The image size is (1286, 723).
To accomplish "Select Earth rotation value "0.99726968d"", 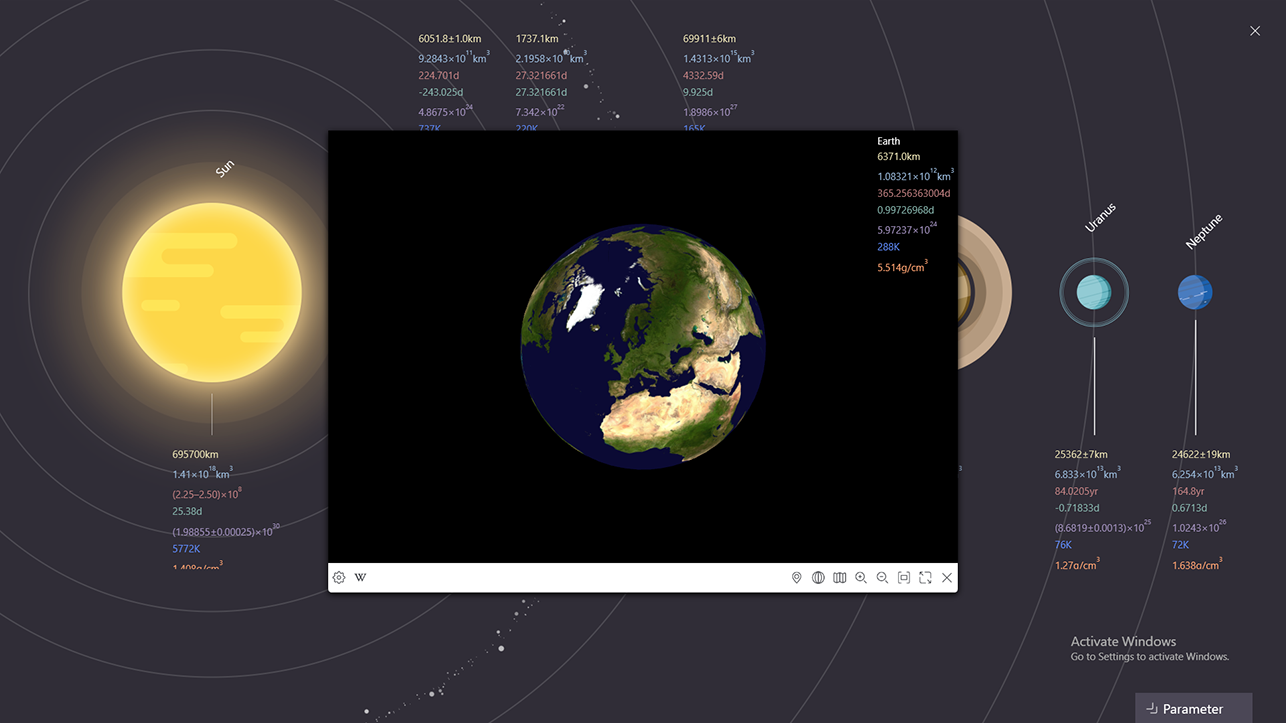I will click(x=906, y=211).
